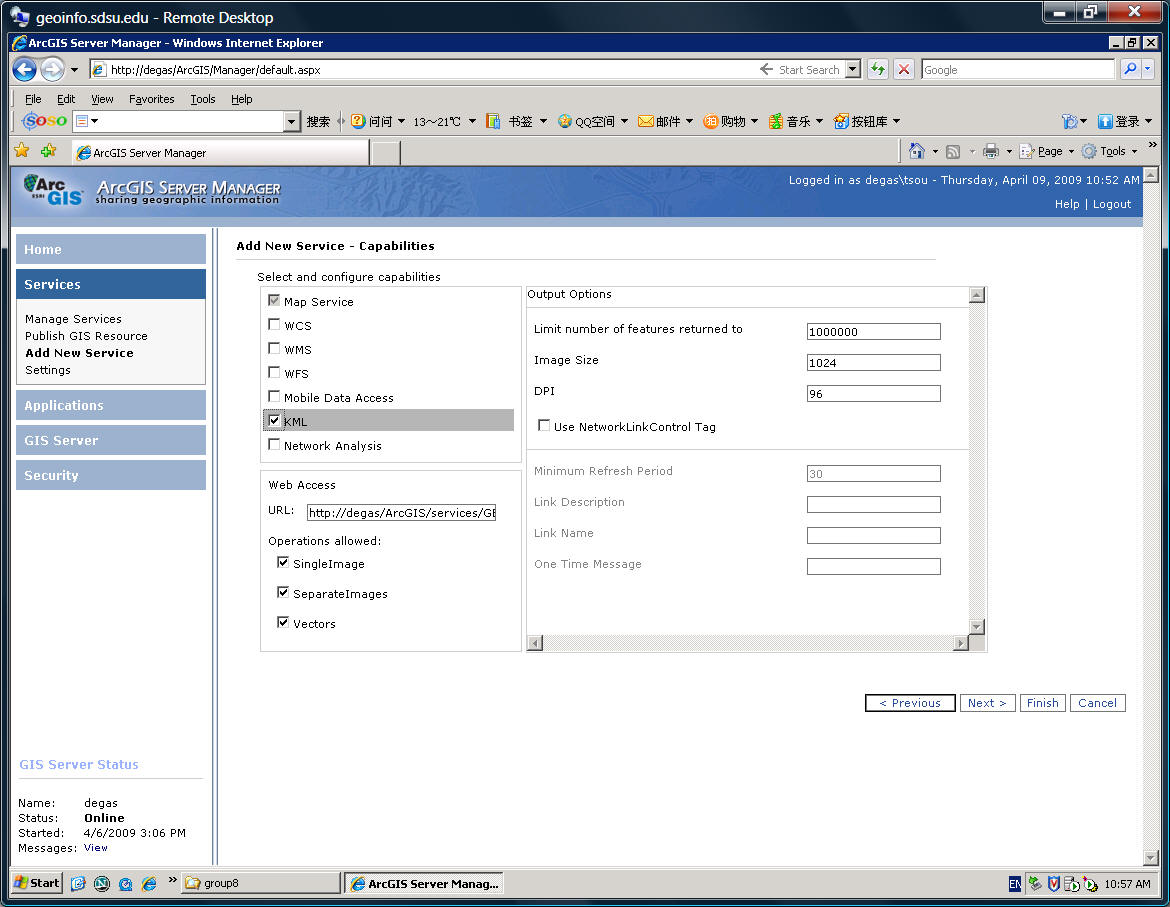Enable the WMS capability checkbox
Image resolution: width=1170 pixels, height=907 pixels.
[274, 348]
